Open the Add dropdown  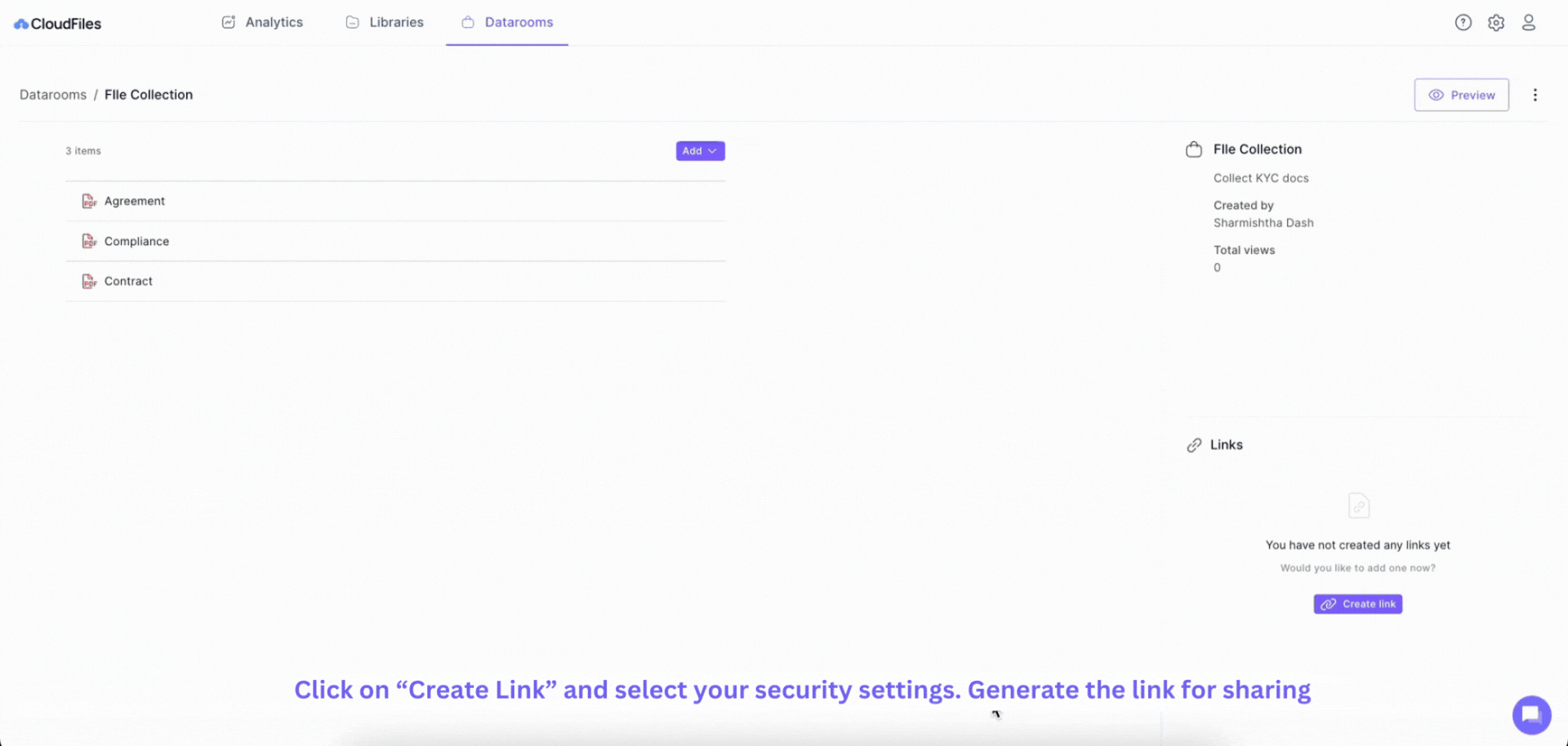click(699, 150)
